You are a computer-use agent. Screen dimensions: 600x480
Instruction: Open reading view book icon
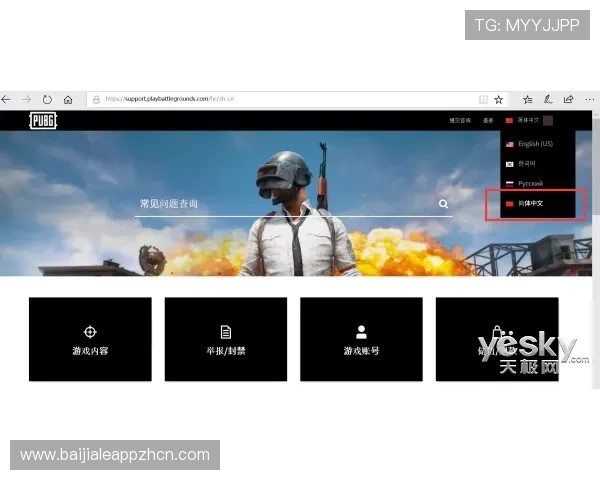483,100
